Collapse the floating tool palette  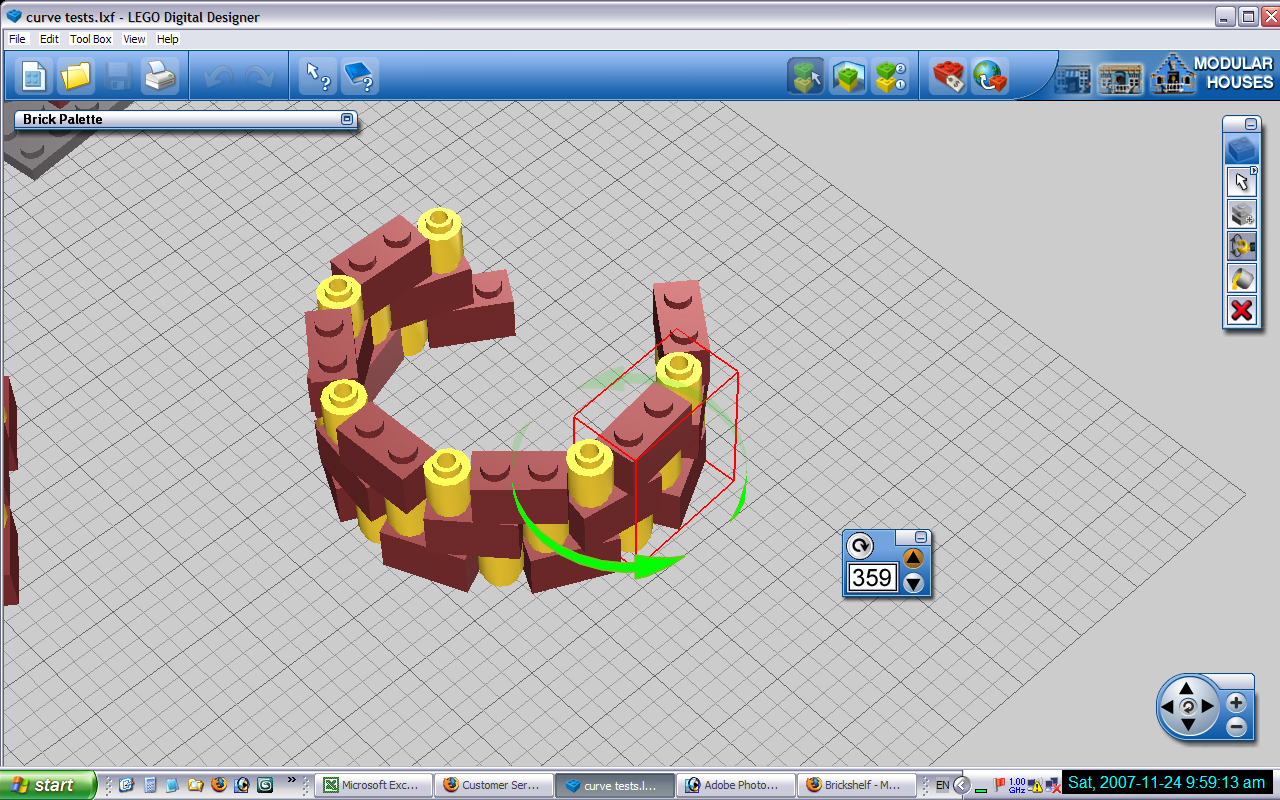[x=1250, y=124]
